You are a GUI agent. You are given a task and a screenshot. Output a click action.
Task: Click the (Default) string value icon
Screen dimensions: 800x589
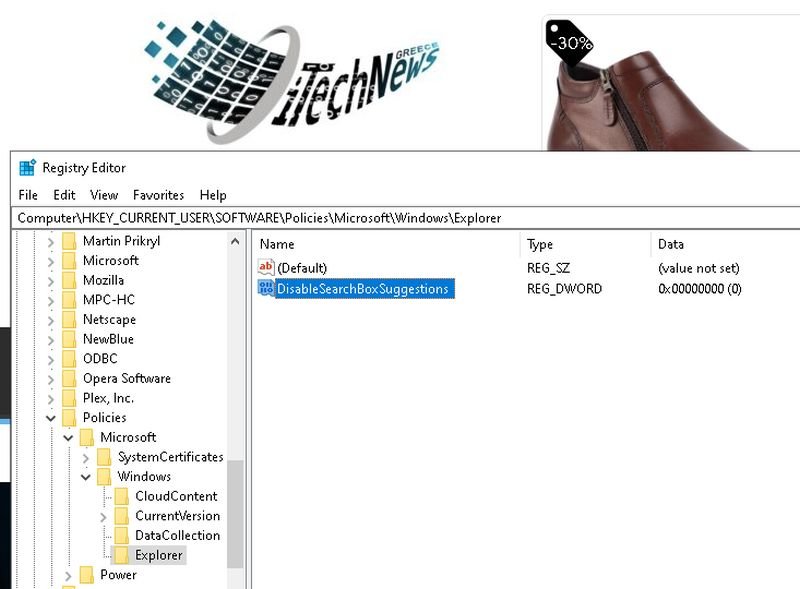click(266, 268)
